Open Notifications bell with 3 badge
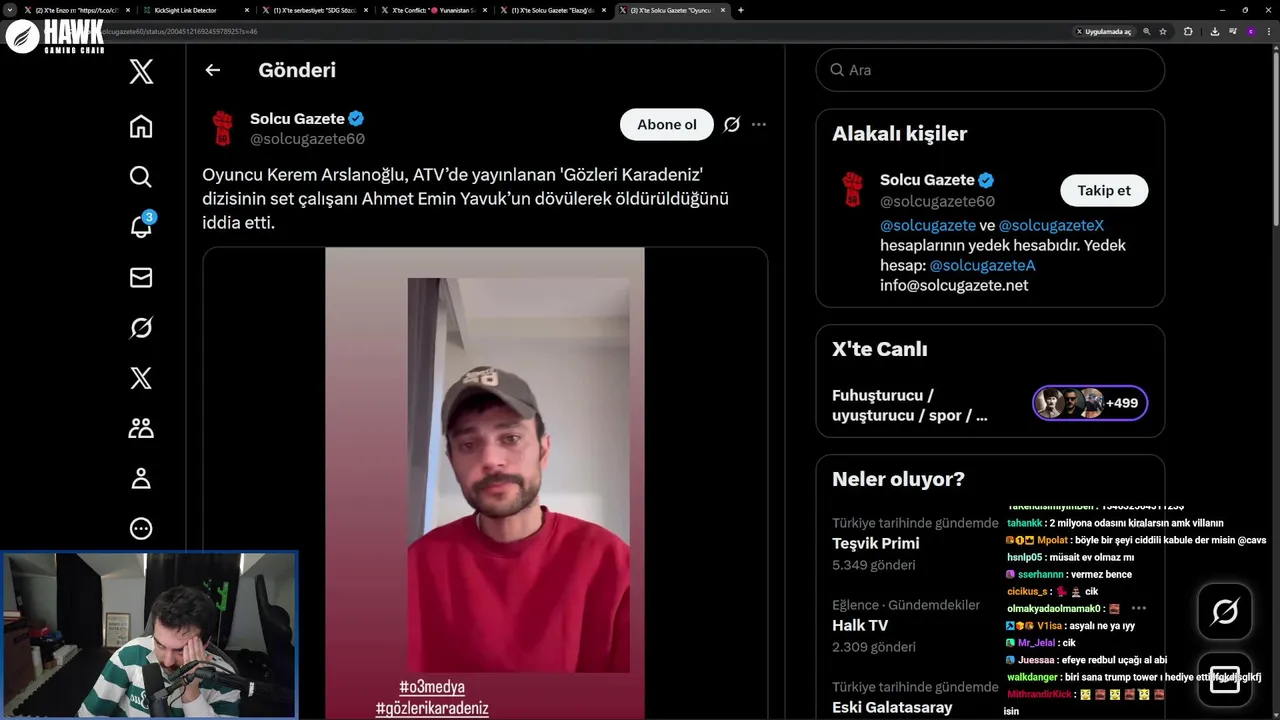This screenshot has height=720, width=1280. 141,227
